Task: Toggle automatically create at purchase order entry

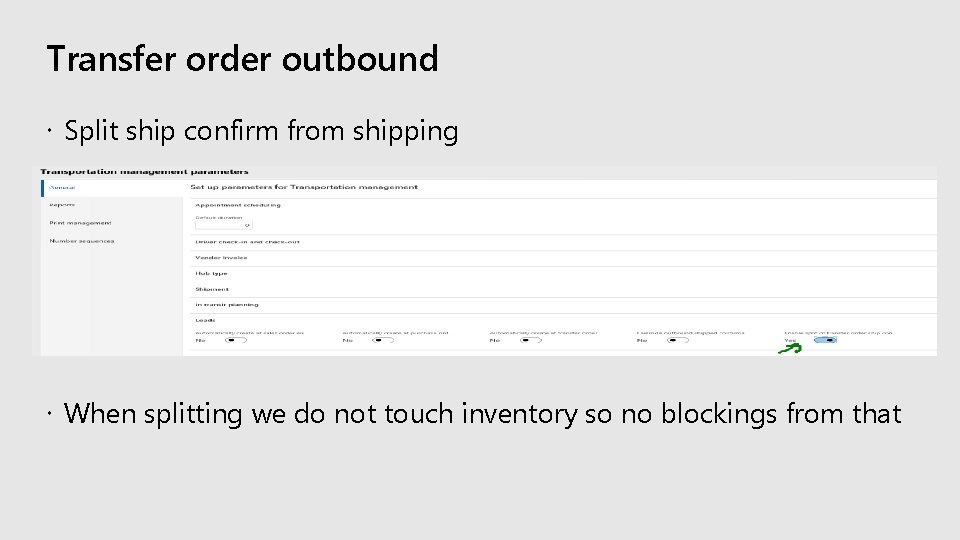Action: click(x=383, y=340)
